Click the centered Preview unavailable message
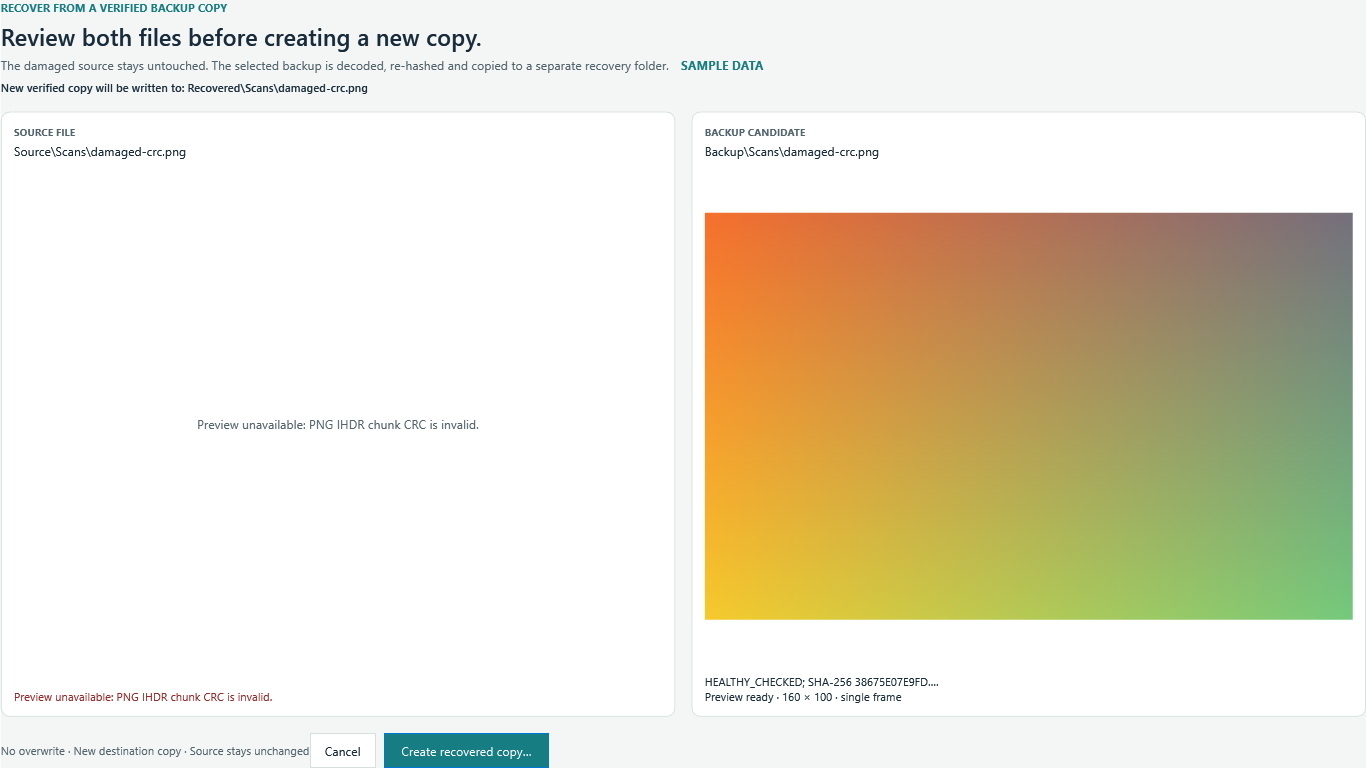The image size is (1366, 768). [x=338, y=425]
